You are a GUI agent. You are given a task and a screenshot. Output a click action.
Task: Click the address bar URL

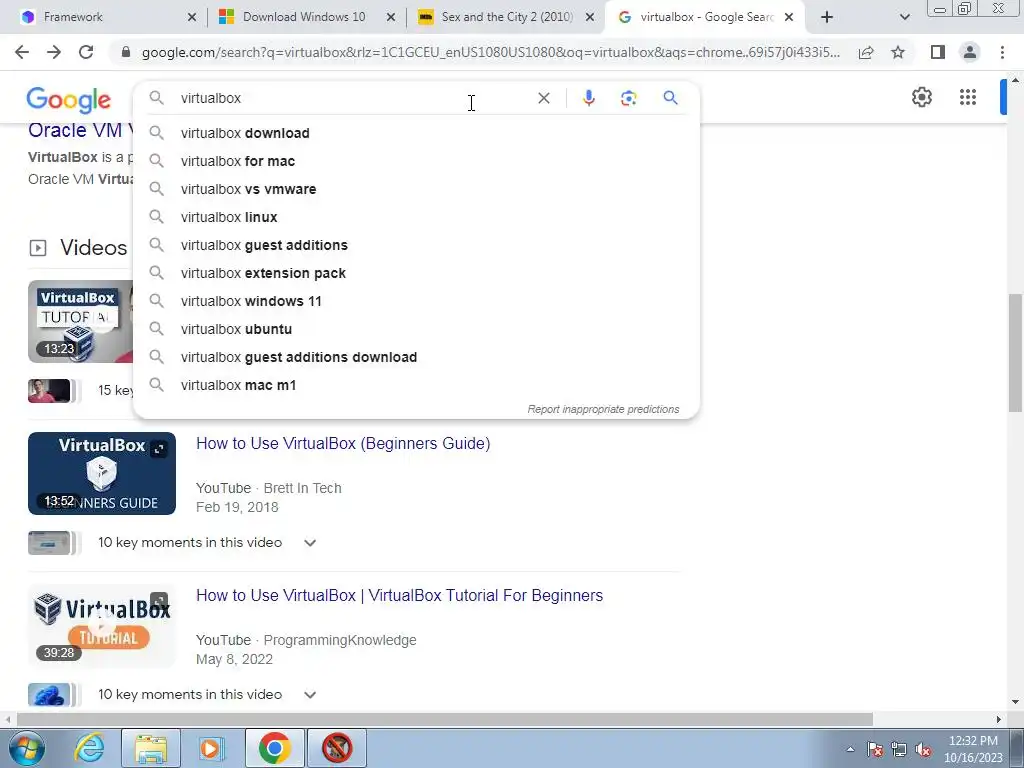tap(490, 52)
